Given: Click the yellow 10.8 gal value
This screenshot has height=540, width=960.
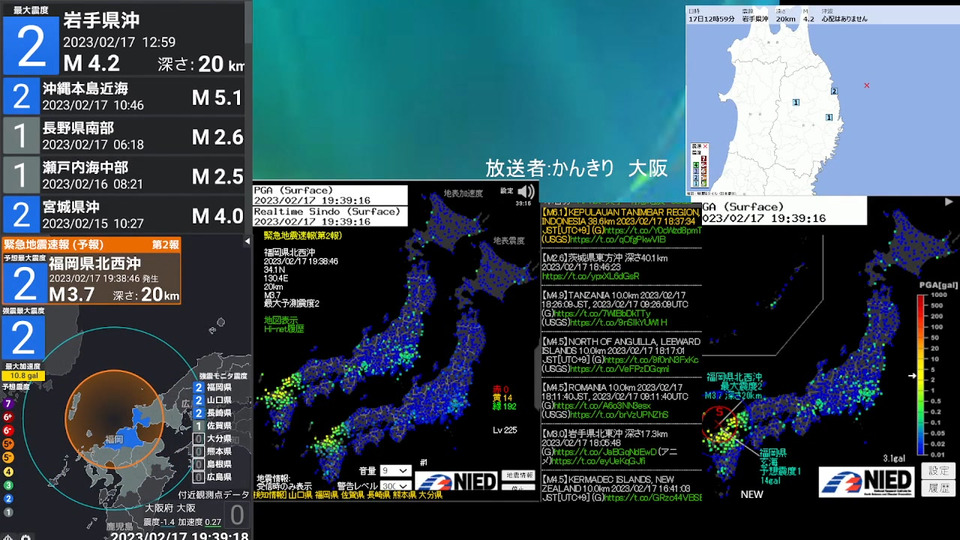Looking at the screenshot, I should 23,376.
